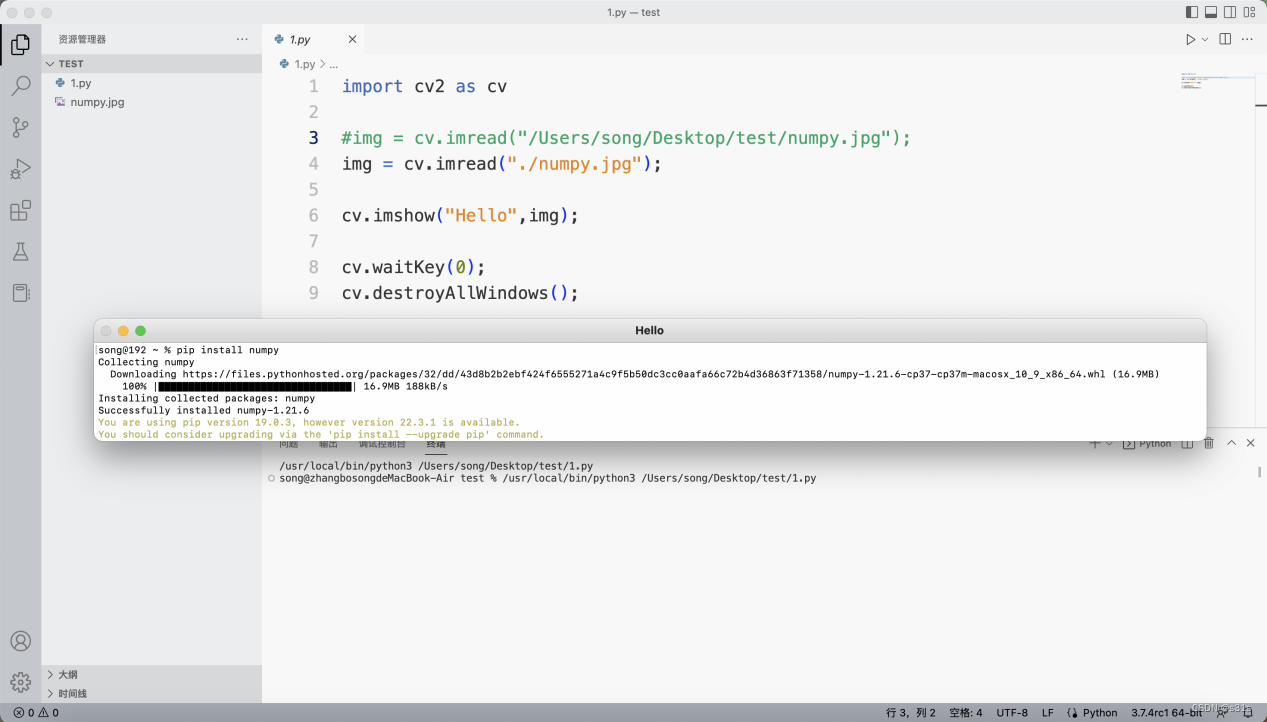Click 1.py in the breadcrumb
1267x722 pixels.
[304, 63]
